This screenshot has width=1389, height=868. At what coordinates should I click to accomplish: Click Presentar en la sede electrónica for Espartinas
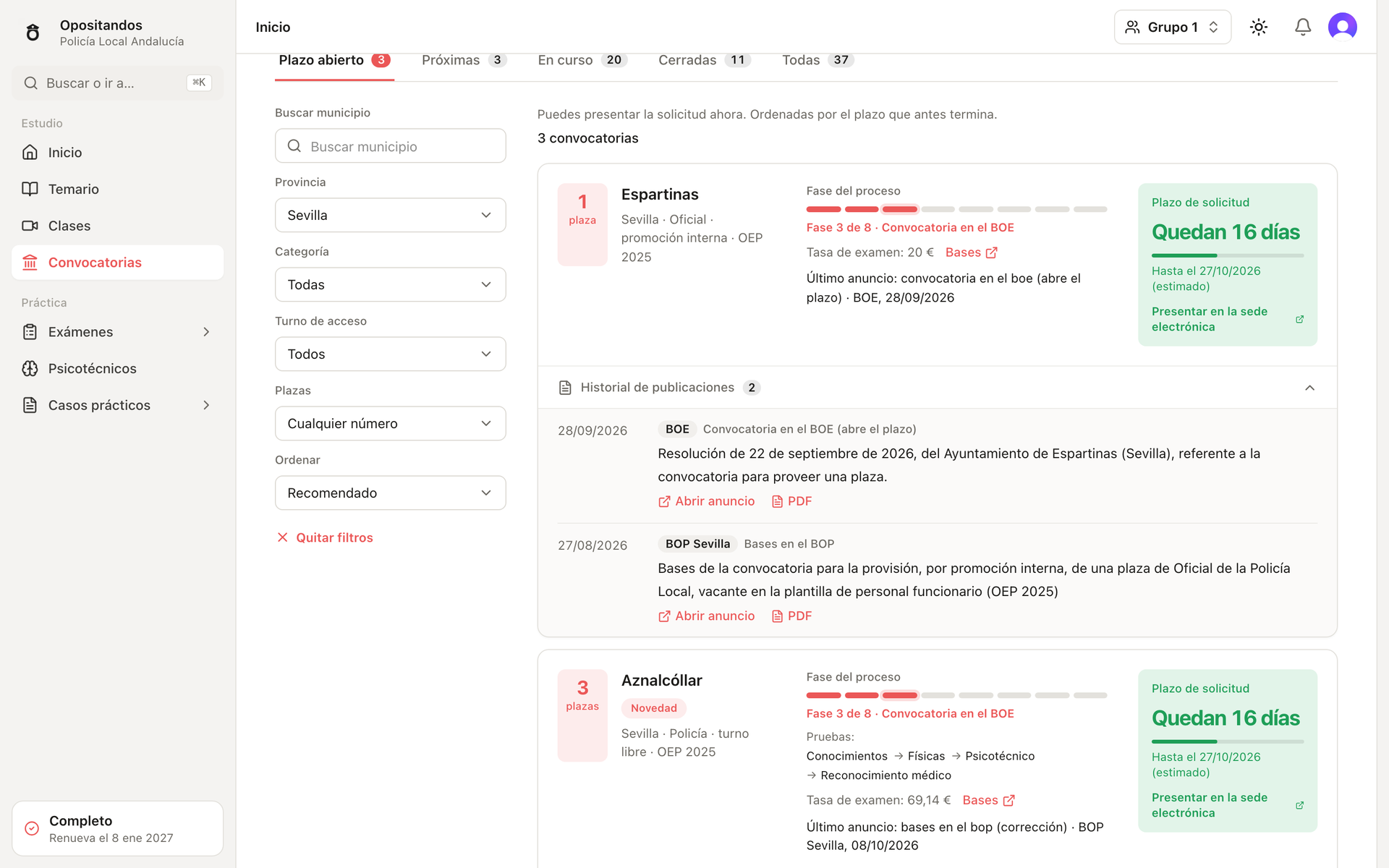click(x=1227, y=319)
